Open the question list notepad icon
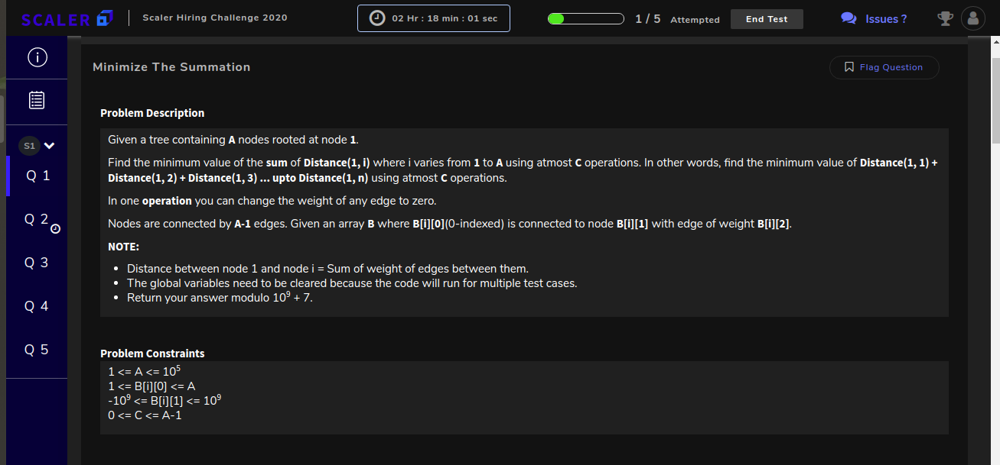1000x465 pixels. (37, 100)
